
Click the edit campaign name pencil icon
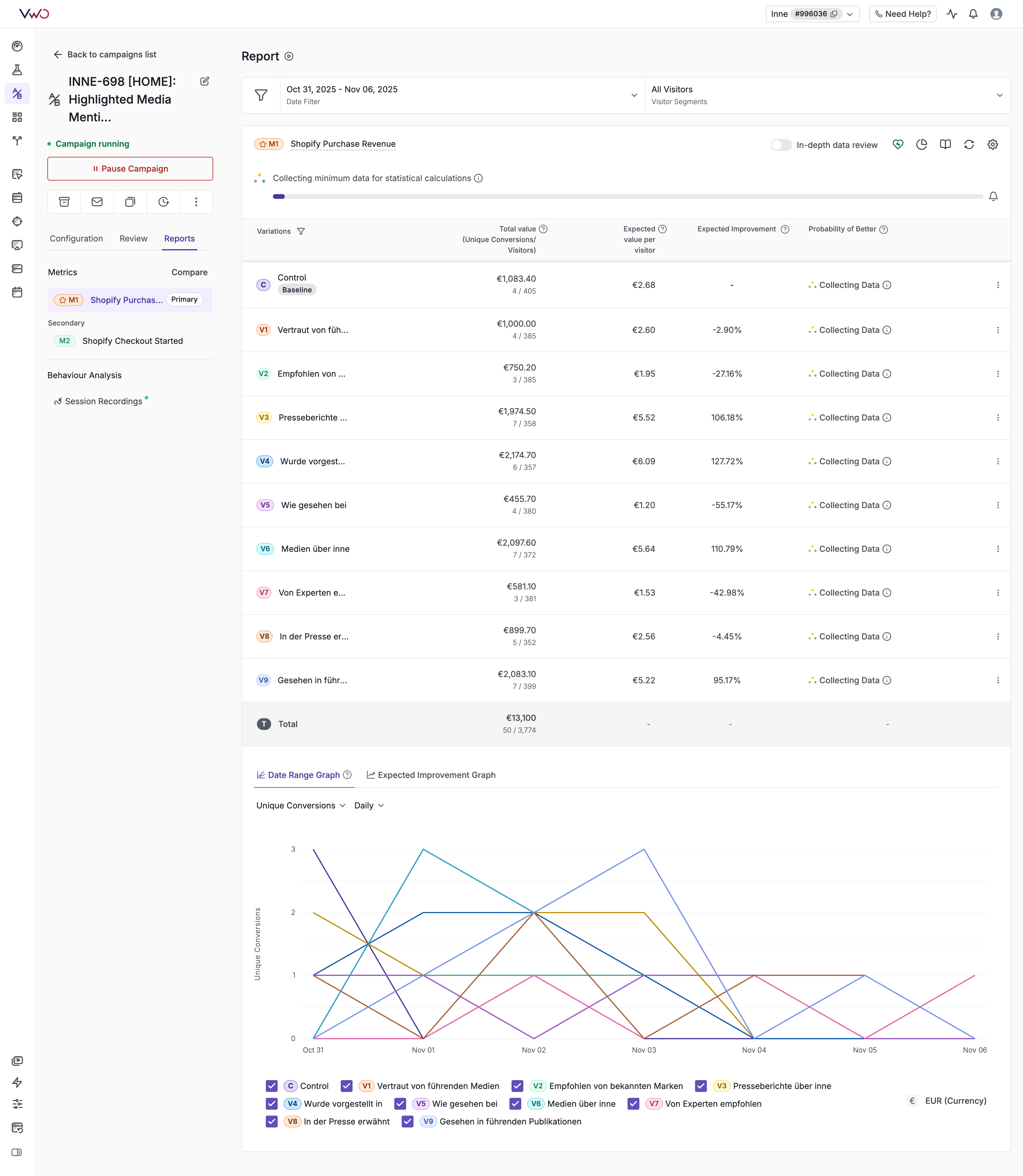(x=204, y=82)
